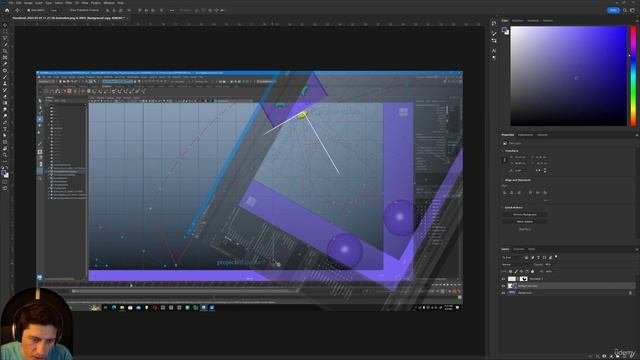Open the Normal blend mode dropdown
The width and height of the screenshot is (640, 360).
517,264
